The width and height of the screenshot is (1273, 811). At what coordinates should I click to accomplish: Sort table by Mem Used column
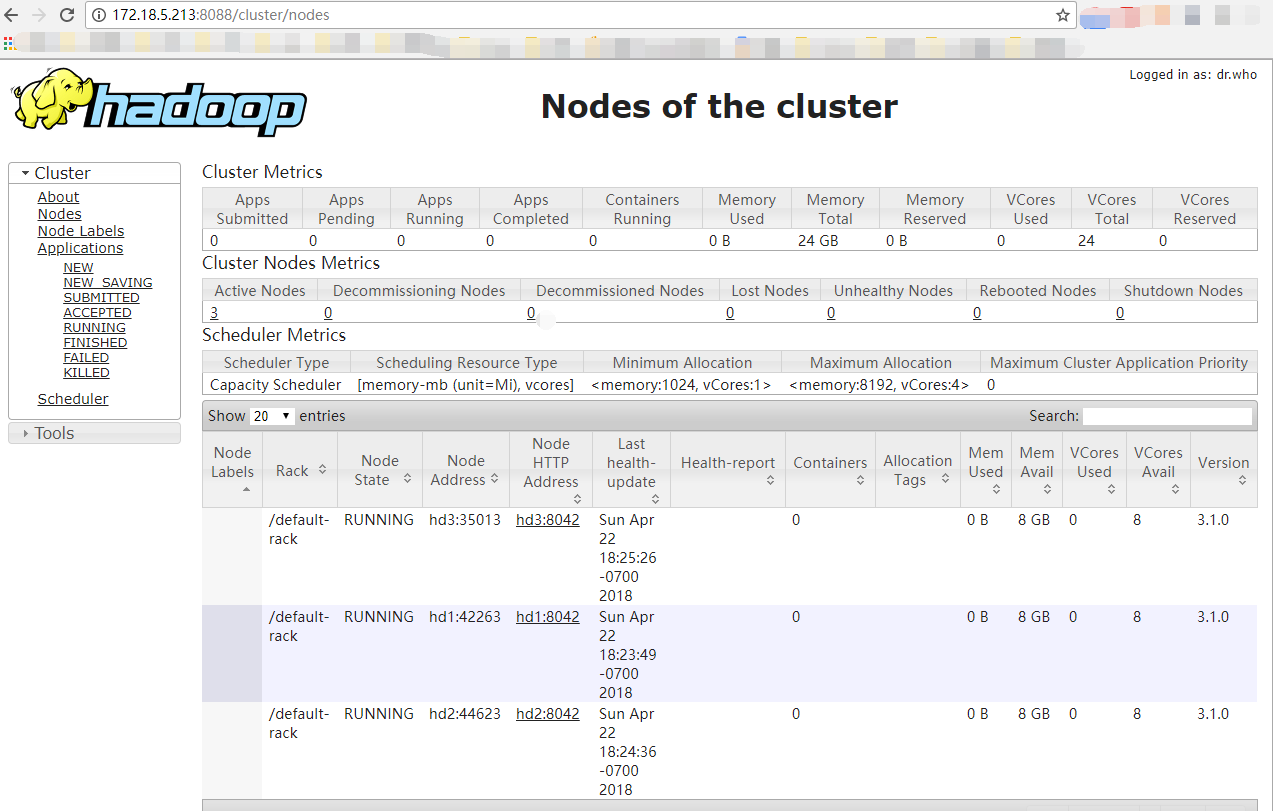tap(986, 469)
